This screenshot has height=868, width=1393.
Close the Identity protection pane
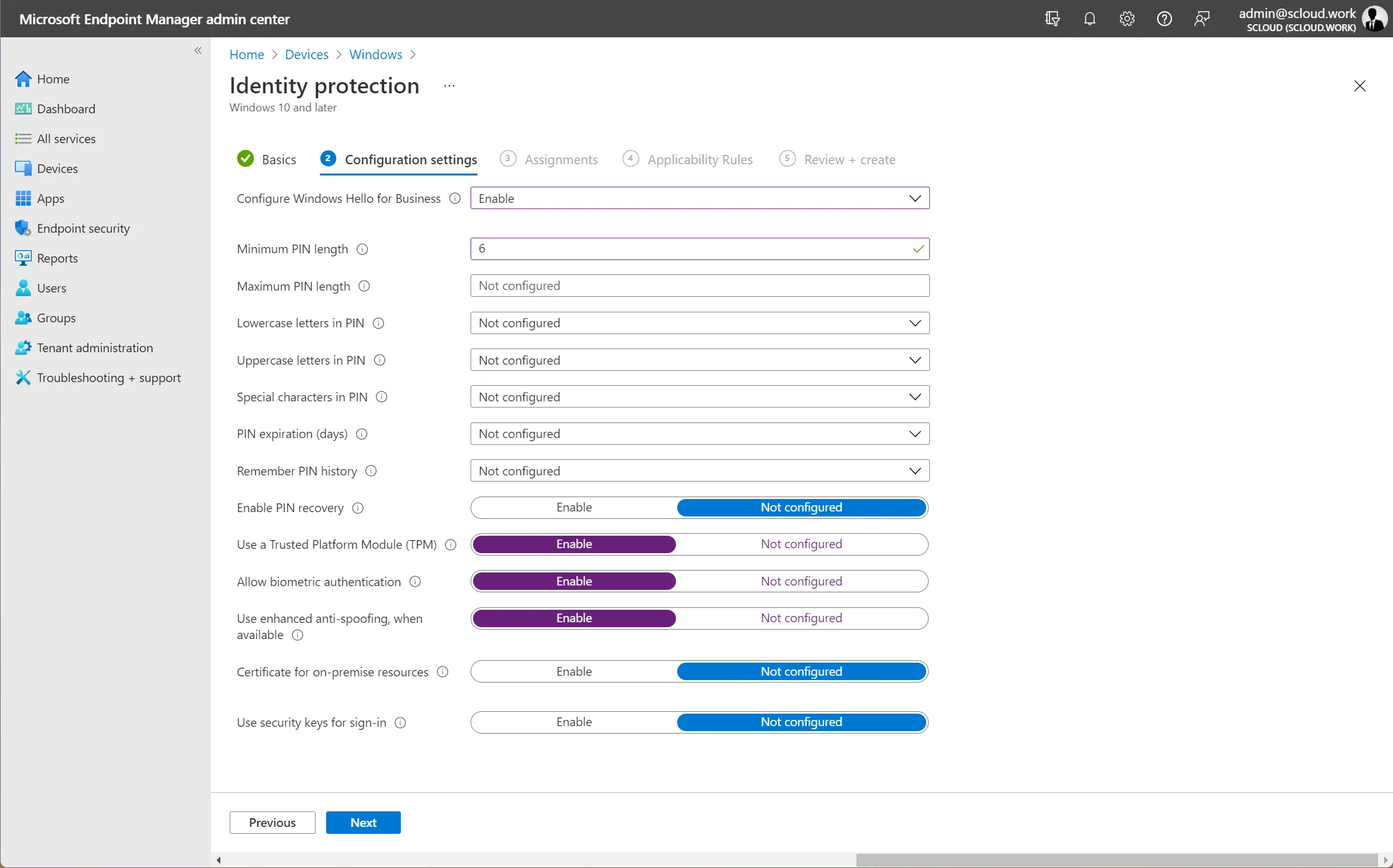(x=1360, y=86)
